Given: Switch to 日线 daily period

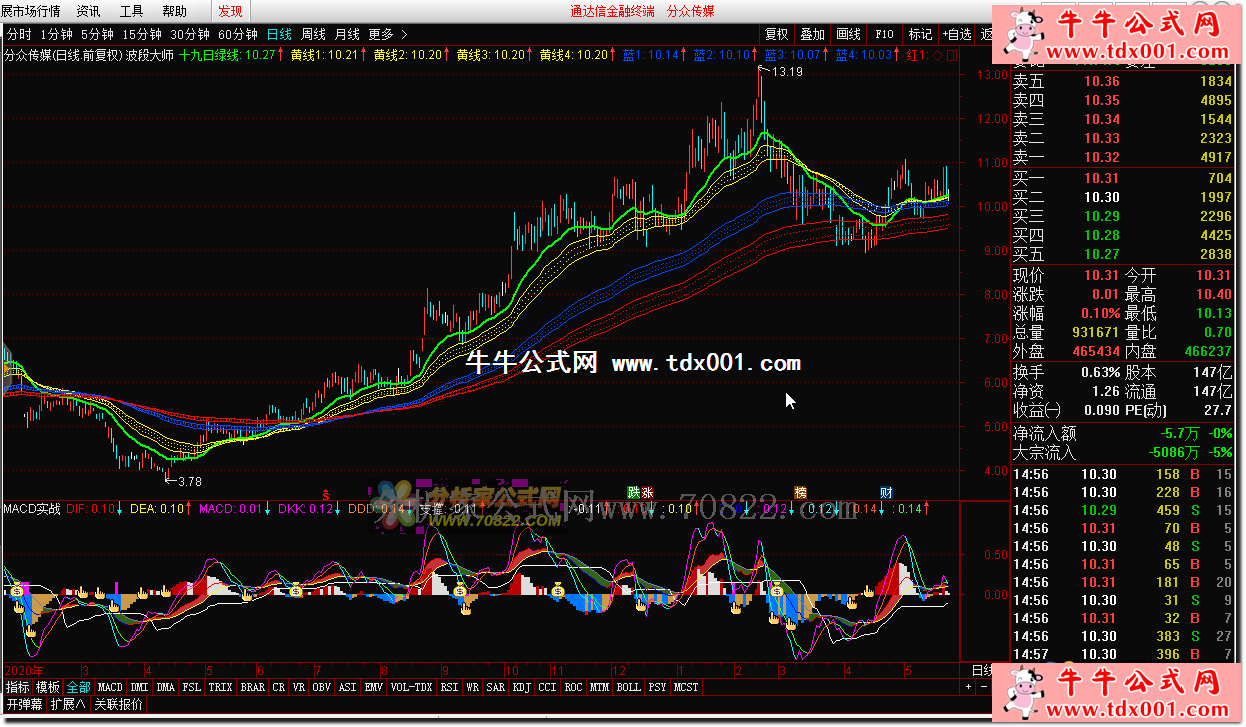Looking at the screenshot, I should tap(279, 34).
